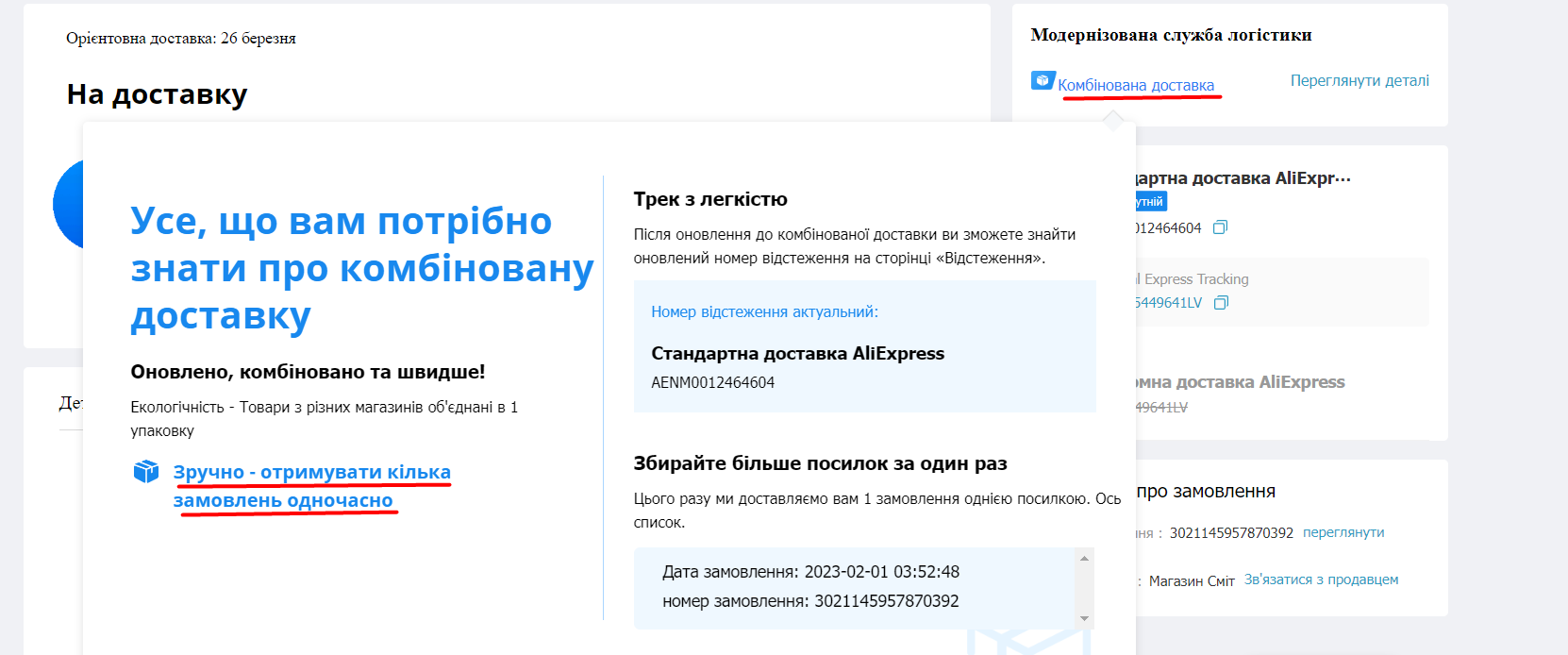Click the struck-through tracking number ending 49641LV
Screen dimensions: 1568x655
point(1161,408)
